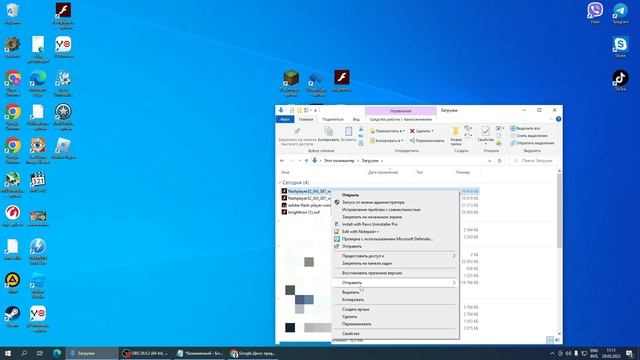
Task: Choose Edit with Notepad++ menu entry
Action: [395, 231]
